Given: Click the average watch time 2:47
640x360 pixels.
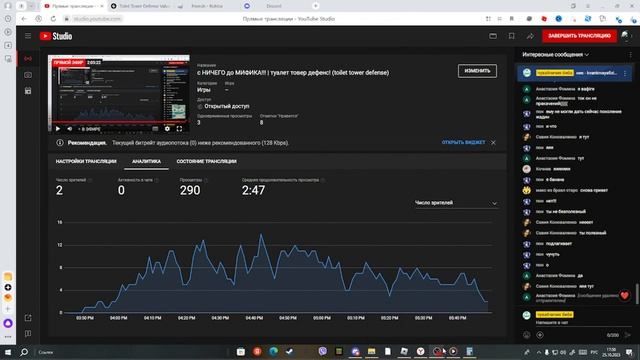Looking at the screenshot, I should click(253, 190).
